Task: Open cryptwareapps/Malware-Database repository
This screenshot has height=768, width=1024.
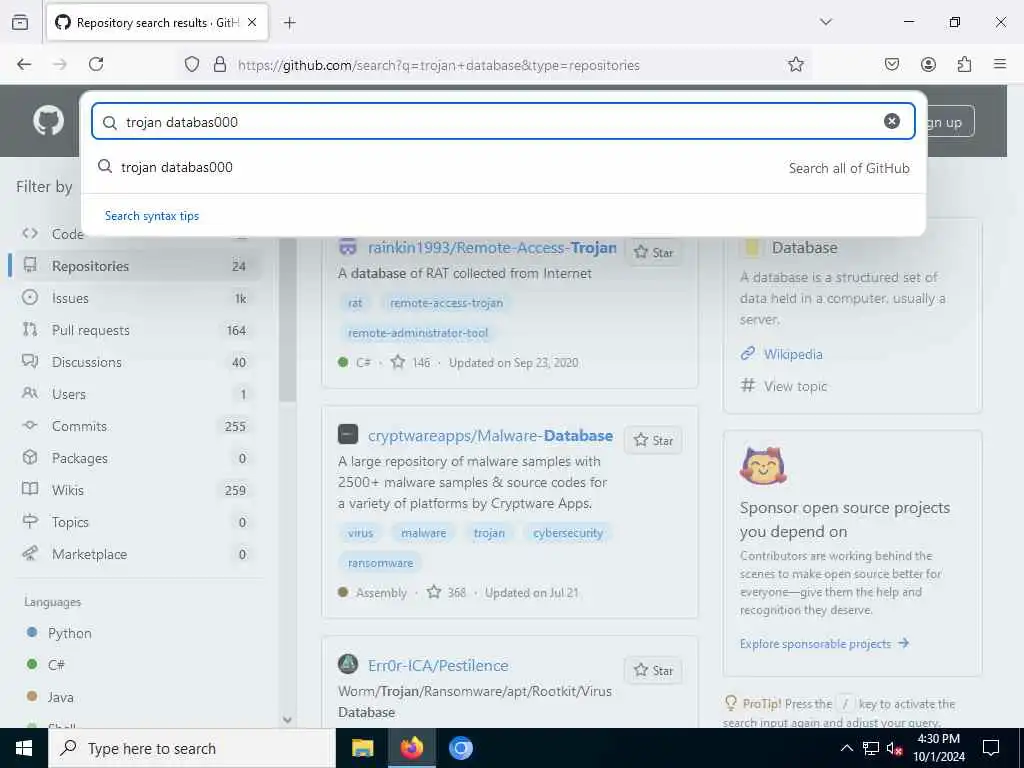Action: [x=490, y=436]
